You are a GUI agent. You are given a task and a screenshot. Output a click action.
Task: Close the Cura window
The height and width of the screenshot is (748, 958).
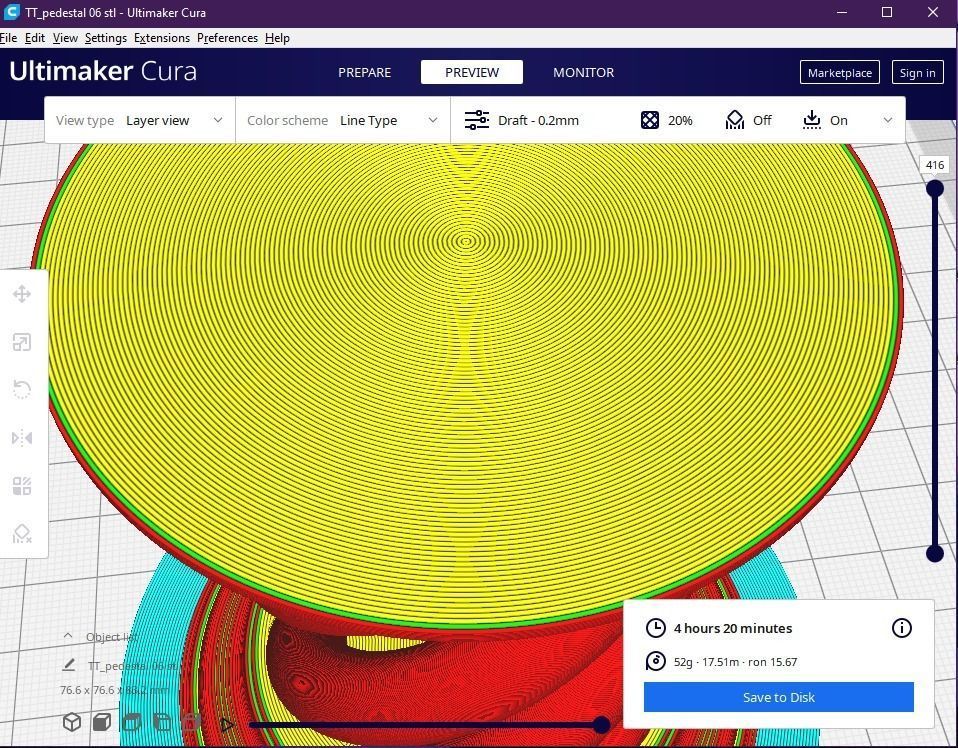pos(933,12)
